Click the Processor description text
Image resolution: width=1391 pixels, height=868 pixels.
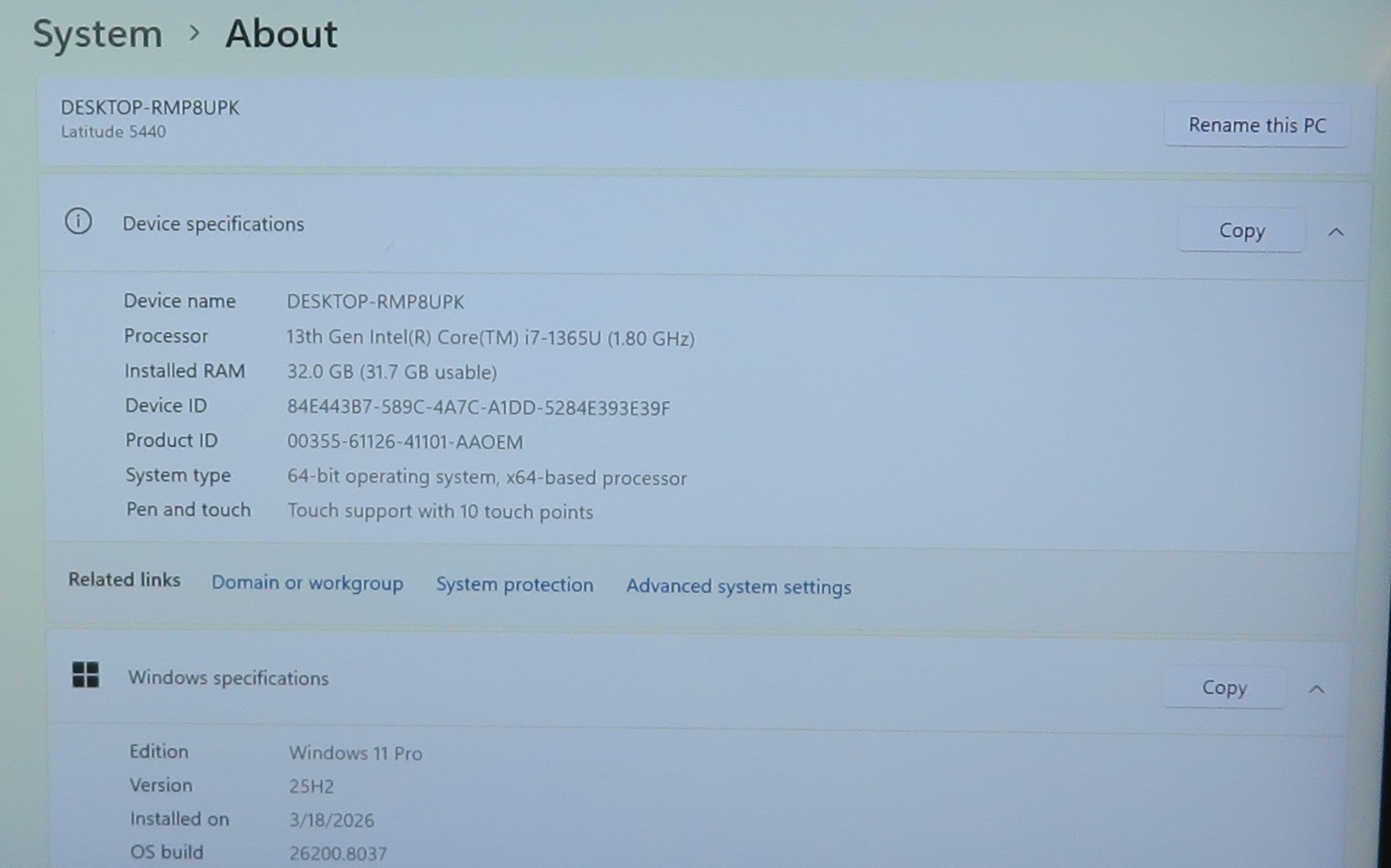click(490, 337)
